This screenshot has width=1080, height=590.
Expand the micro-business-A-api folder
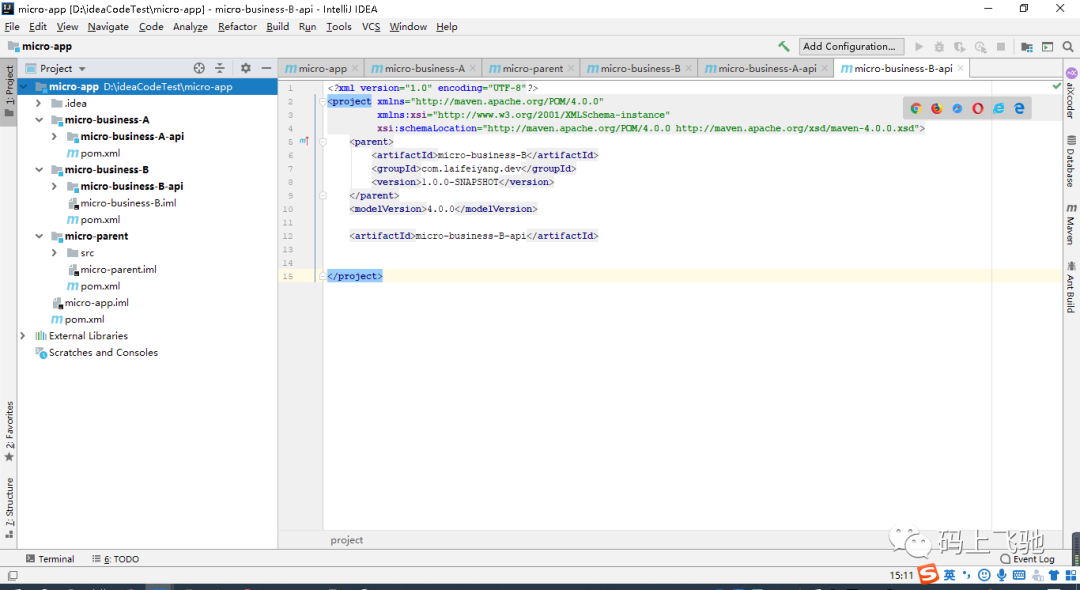pyautogui.click(x=54, y=136)
